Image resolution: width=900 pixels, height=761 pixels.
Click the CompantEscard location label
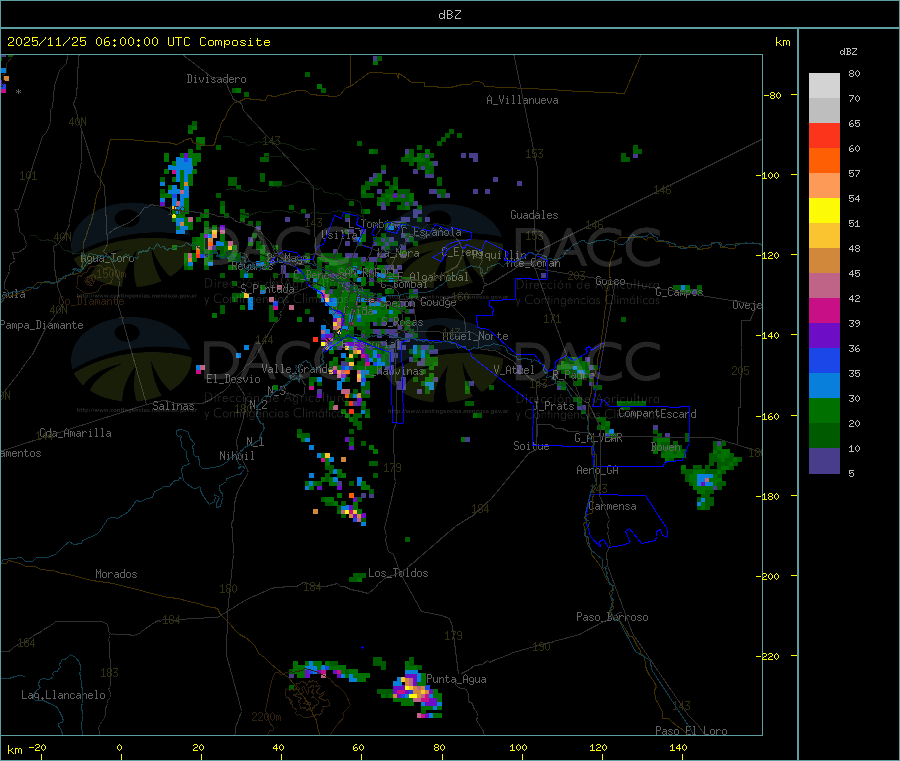pos(657,413)
